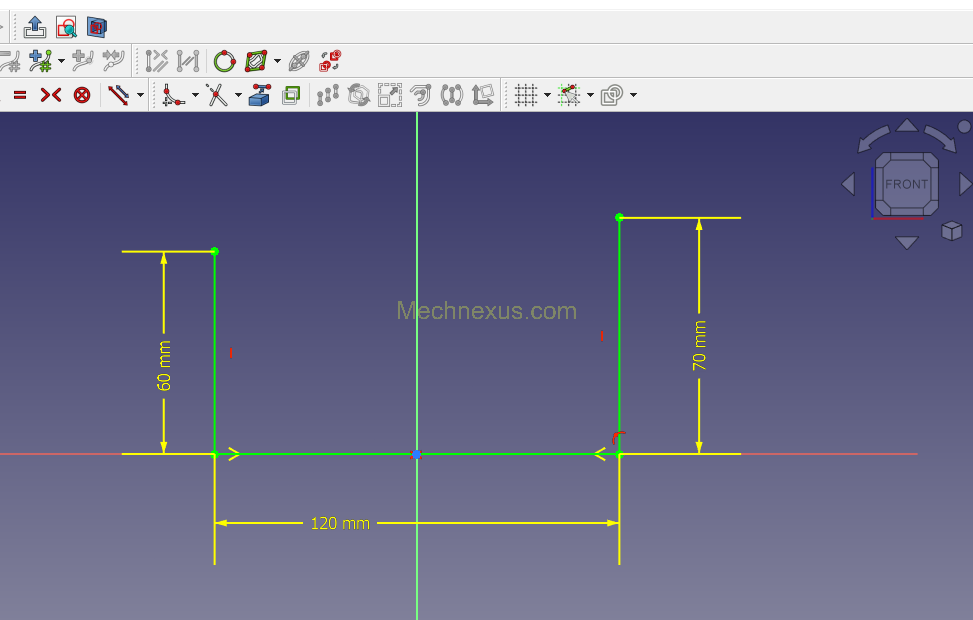Viewport: 973px width, 620px height.
Task: Click navigation cube right arrow
Action: coord(966,184)
